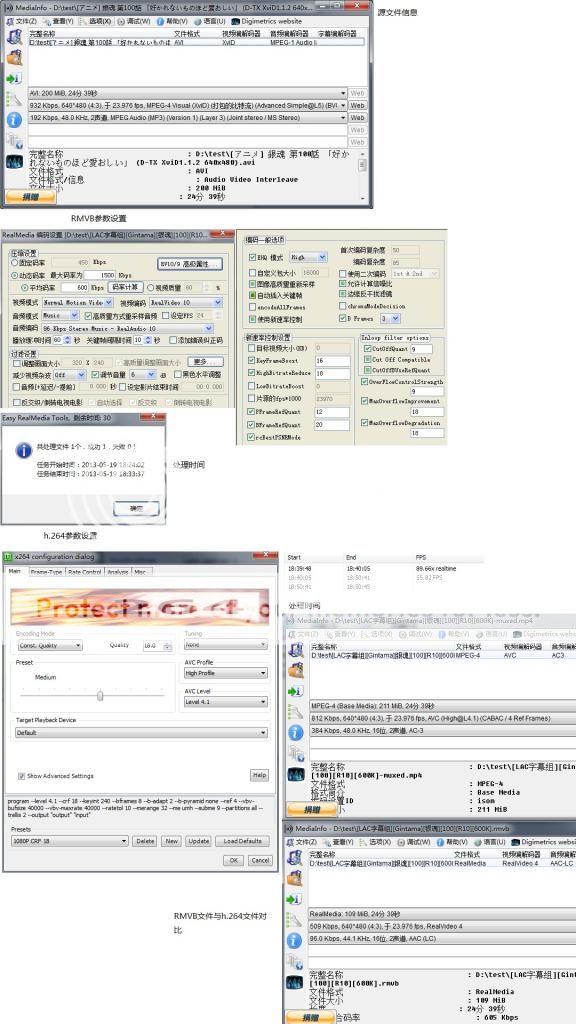Open folder icon in the AVI MediaInfo window

coord(14,57)
